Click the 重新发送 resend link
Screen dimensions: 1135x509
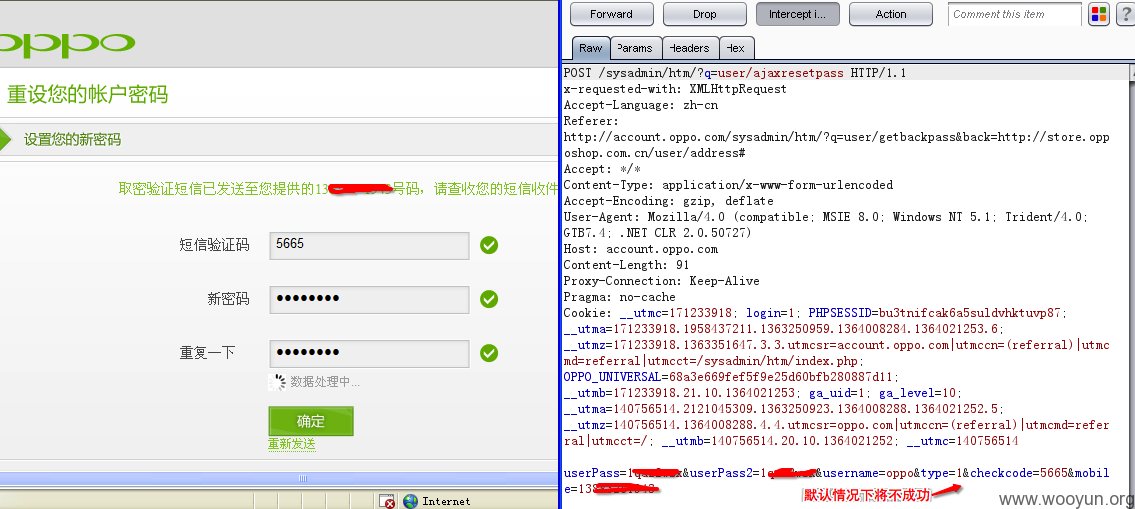pyautogui.click(x=292, y=445)
